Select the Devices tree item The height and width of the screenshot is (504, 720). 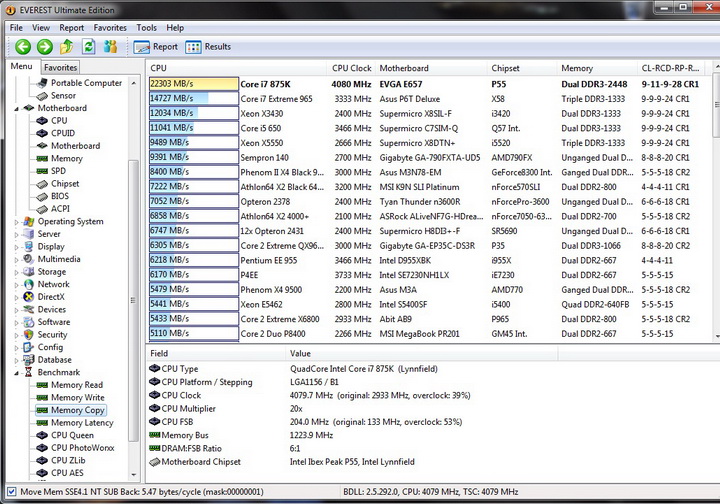pyautogui.click(x=51, y=309)
